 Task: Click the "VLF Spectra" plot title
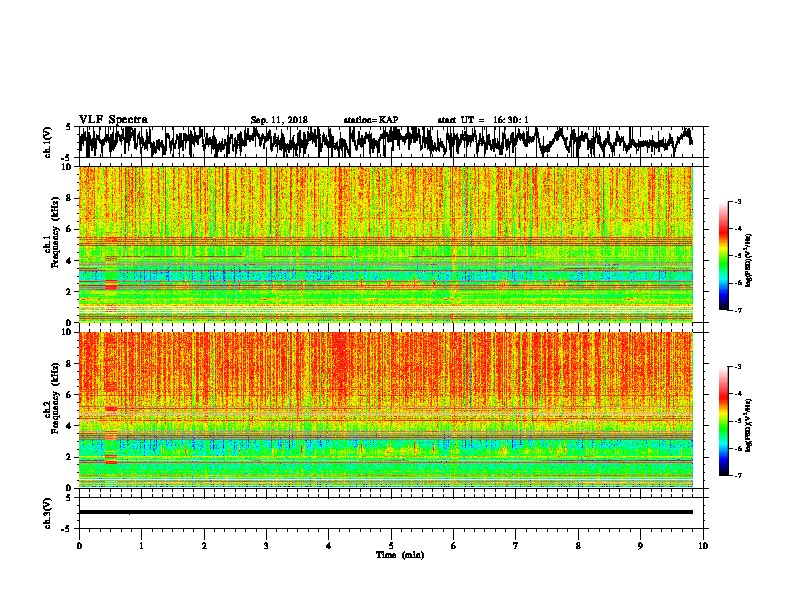tap(113, 120)
